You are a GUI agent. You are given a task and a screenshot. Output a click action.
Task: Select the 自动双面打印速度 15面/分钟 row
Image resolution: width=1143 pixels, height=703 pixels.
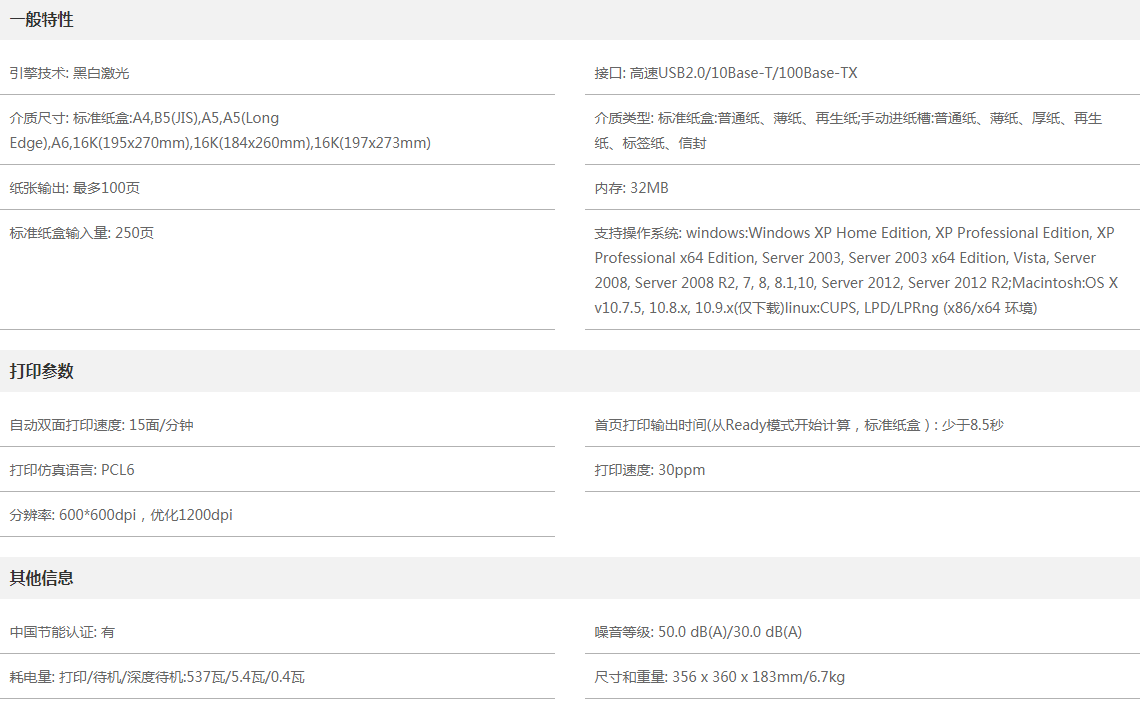(102, 425)
